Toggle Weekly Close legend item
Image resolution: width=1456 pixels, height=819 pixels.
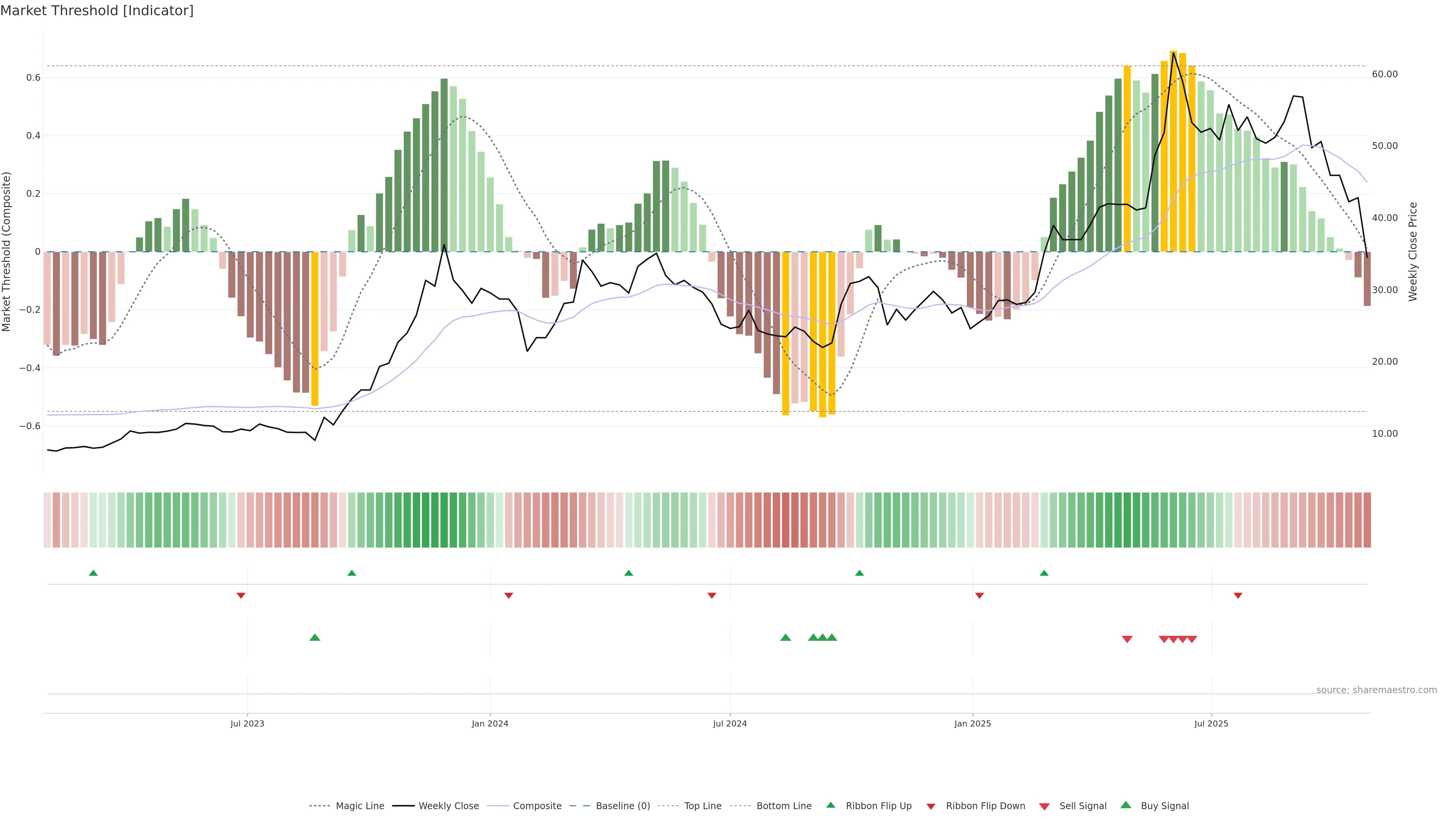pos(448,806)
